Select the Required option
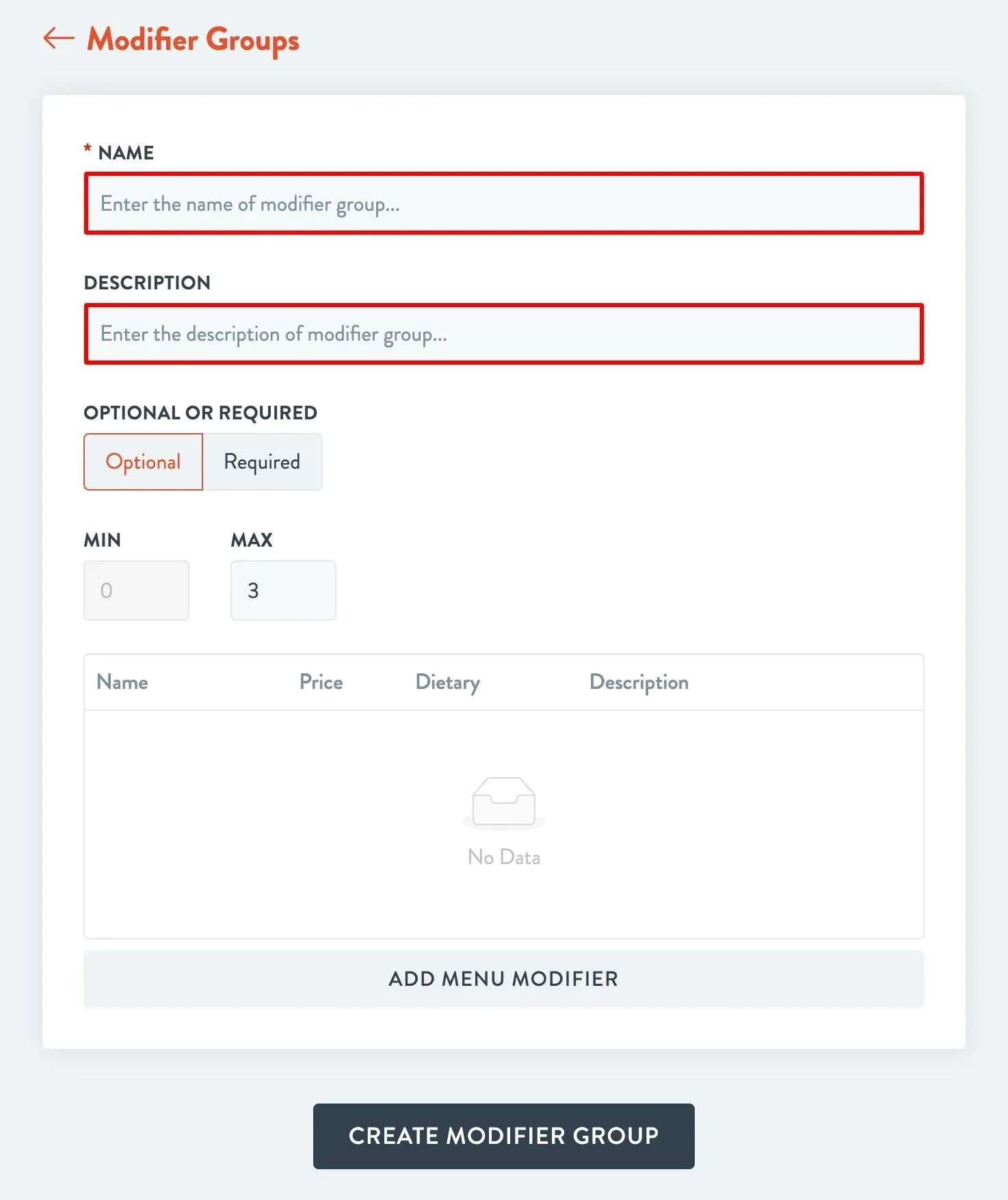1008x1200 pixels. [263, 462]
